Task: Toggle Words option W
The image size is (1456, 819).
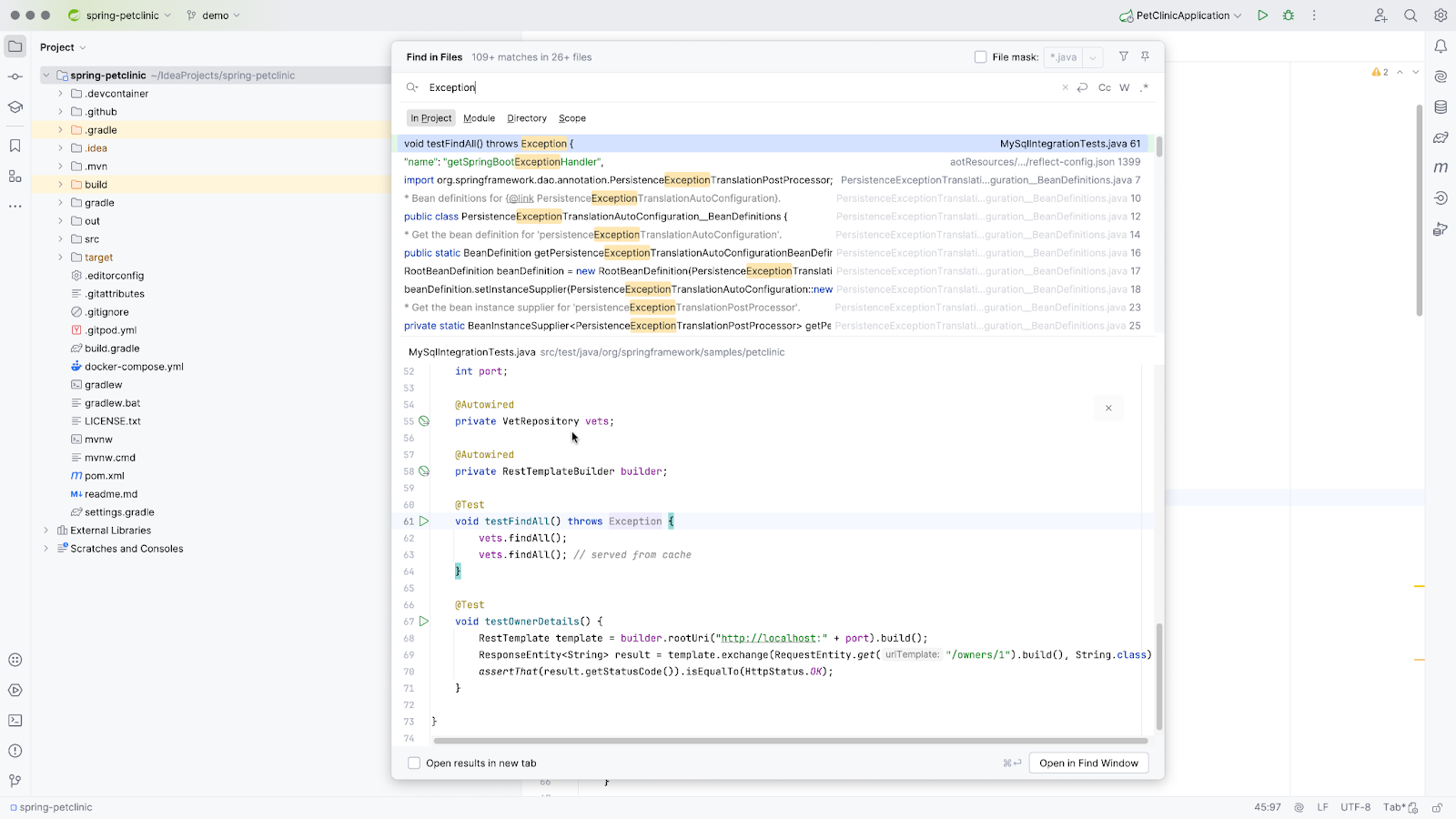Action: coord(1125,87)
